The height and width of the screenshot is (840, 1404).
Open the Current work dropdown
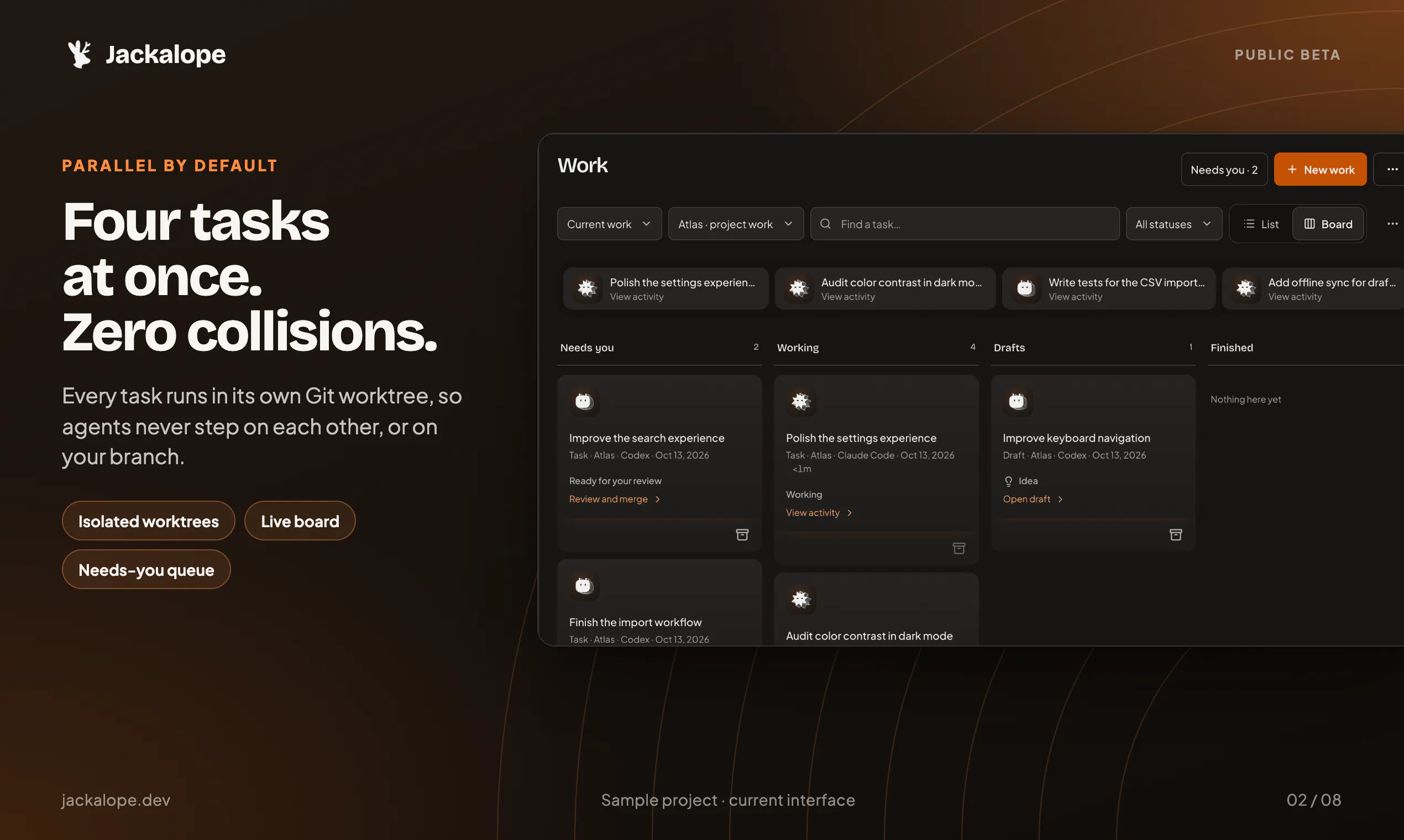[609, 224]
